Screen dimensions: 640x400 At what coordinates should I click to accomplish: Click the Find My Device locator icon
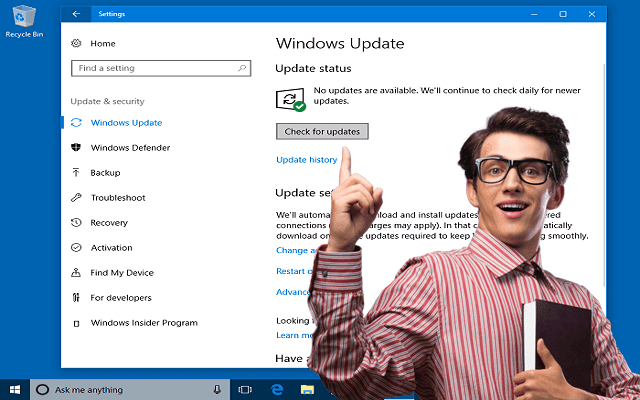click(x=76, y=272)
